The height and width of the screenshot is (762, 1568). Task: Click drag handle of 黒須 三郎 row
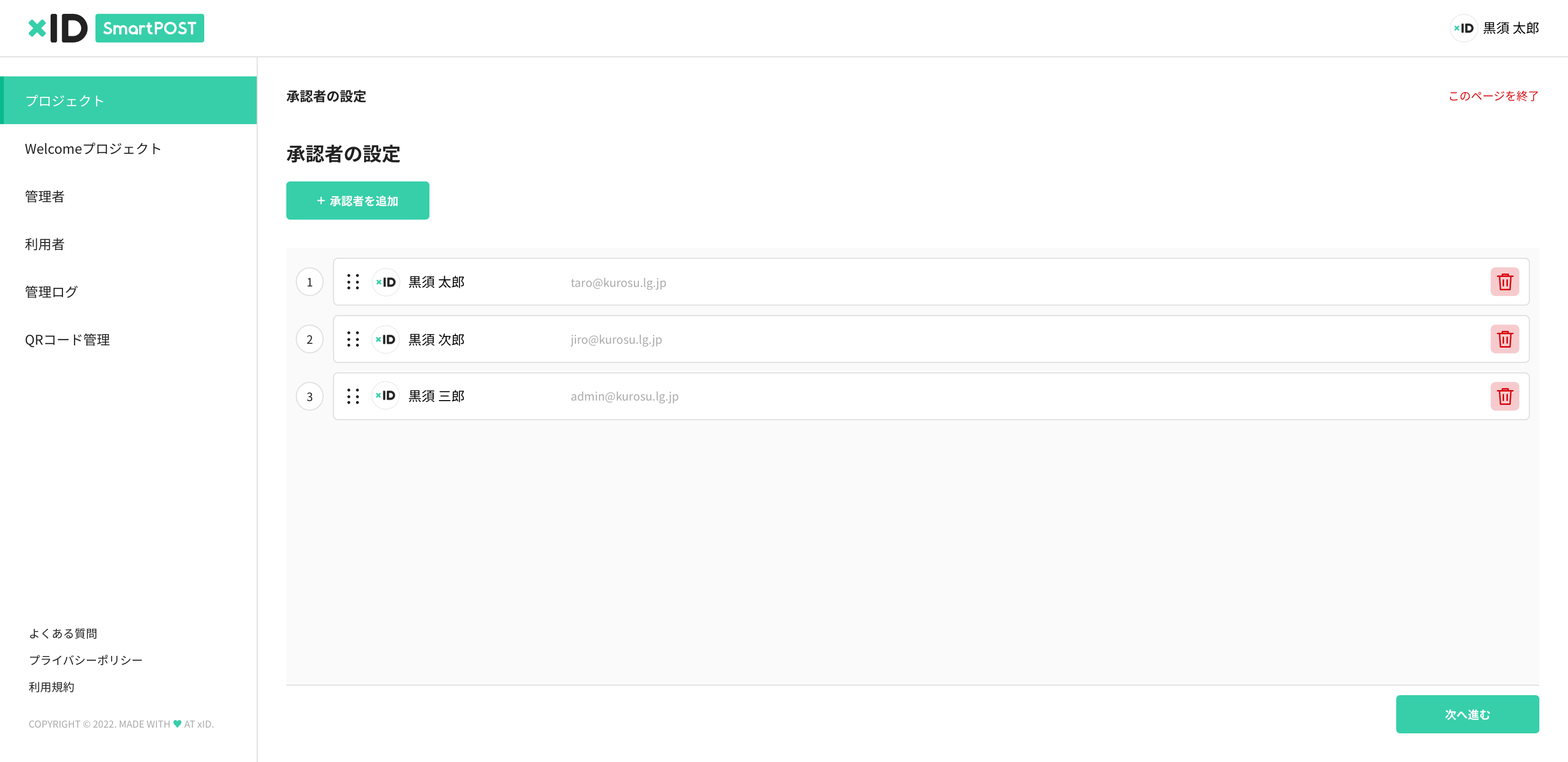pyautogui.click(x=353, y=397)
